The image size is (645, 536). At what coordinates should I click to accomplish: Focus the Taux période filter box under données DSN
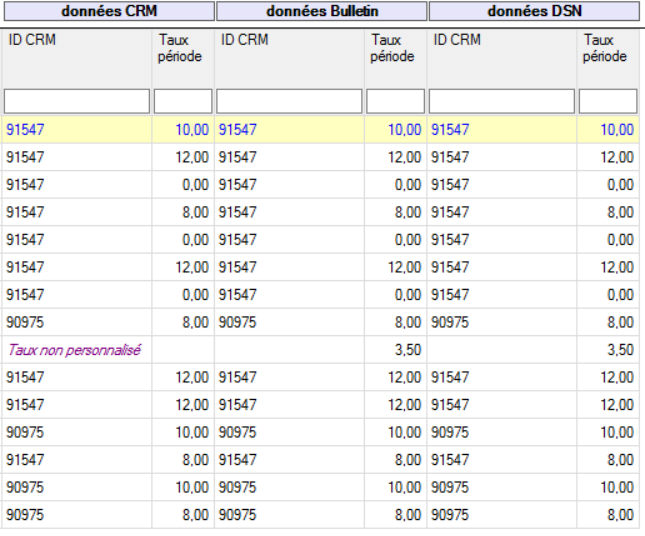pos(608,101)
